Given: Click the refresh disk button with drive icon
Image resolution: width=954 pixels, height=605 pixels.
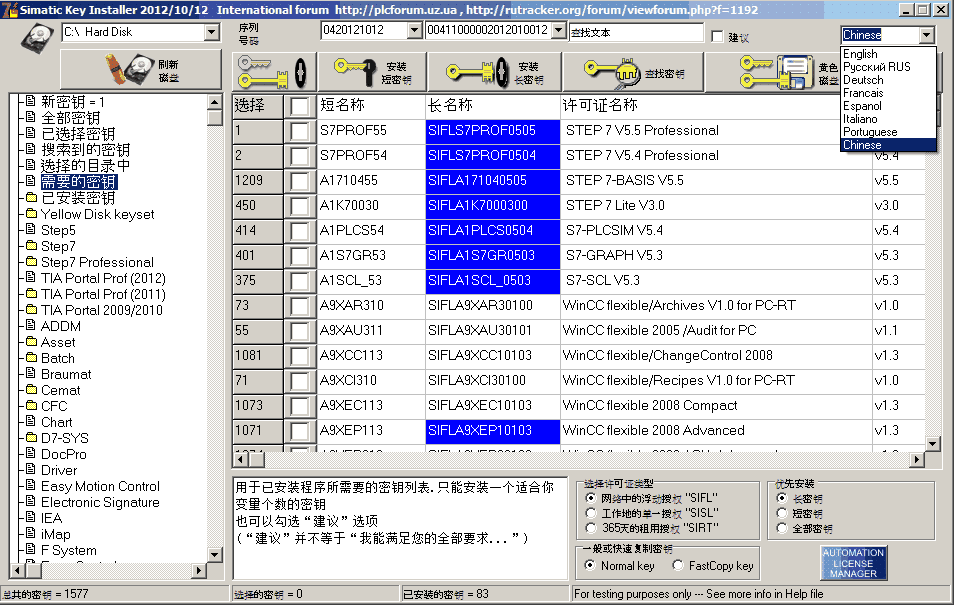Looking at the screenshot, I should click(x=140, y=70).
